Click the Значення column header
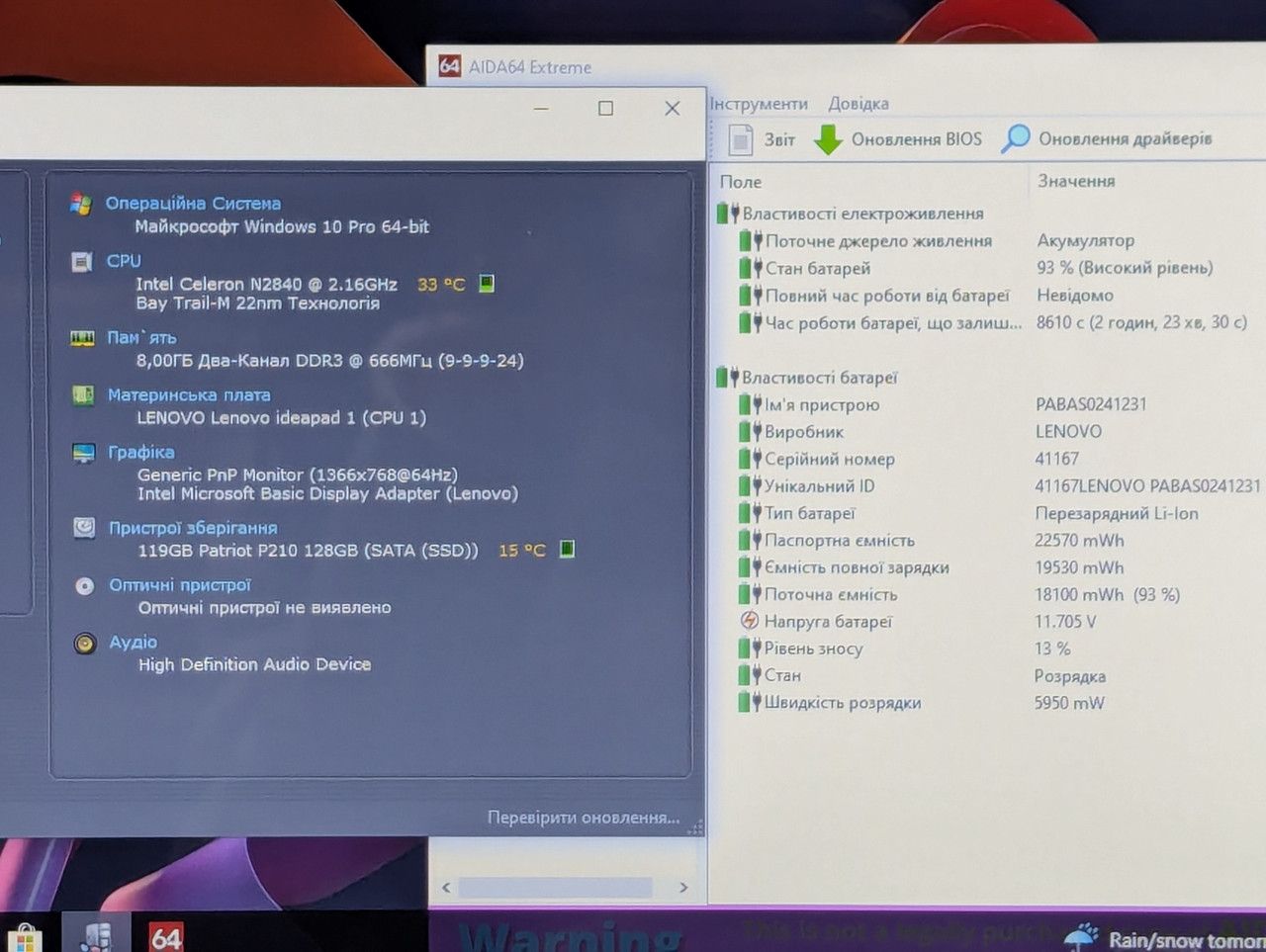 point(1076,181)
